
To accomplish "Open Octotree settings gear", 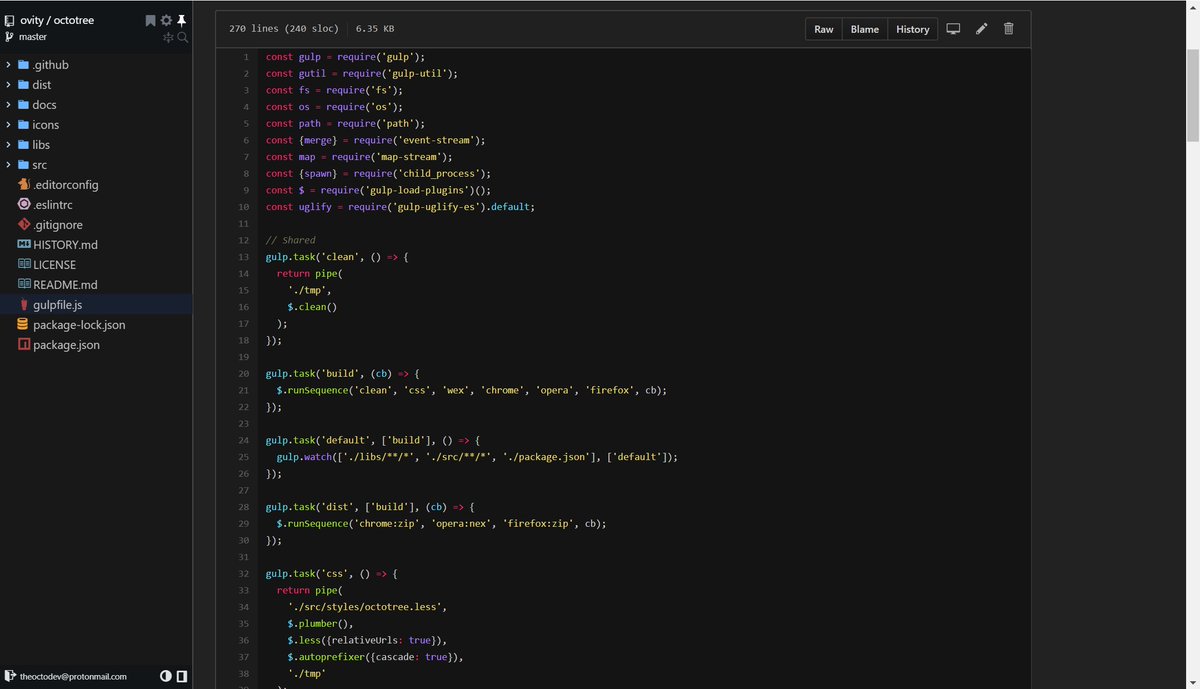I will [x=166, y=20].
